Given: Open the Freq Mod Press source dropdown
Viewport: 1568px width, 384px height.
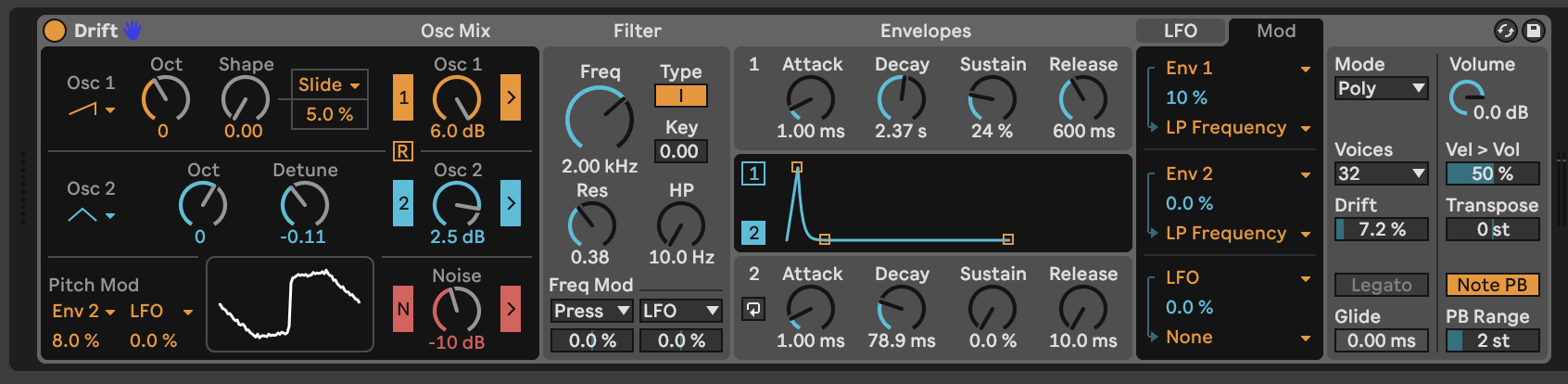Looking at the screenshot, I should pyautogui.click(x=592, y=311).
